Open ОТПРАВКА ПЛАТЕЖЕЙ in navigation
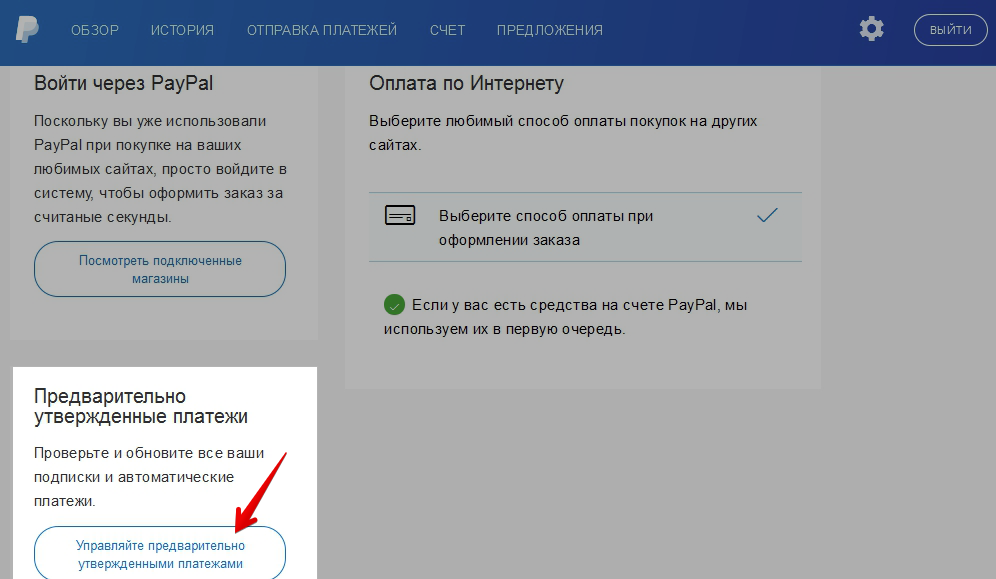The image size is (996, 579). pyautogui.click(x=322, y=30)
